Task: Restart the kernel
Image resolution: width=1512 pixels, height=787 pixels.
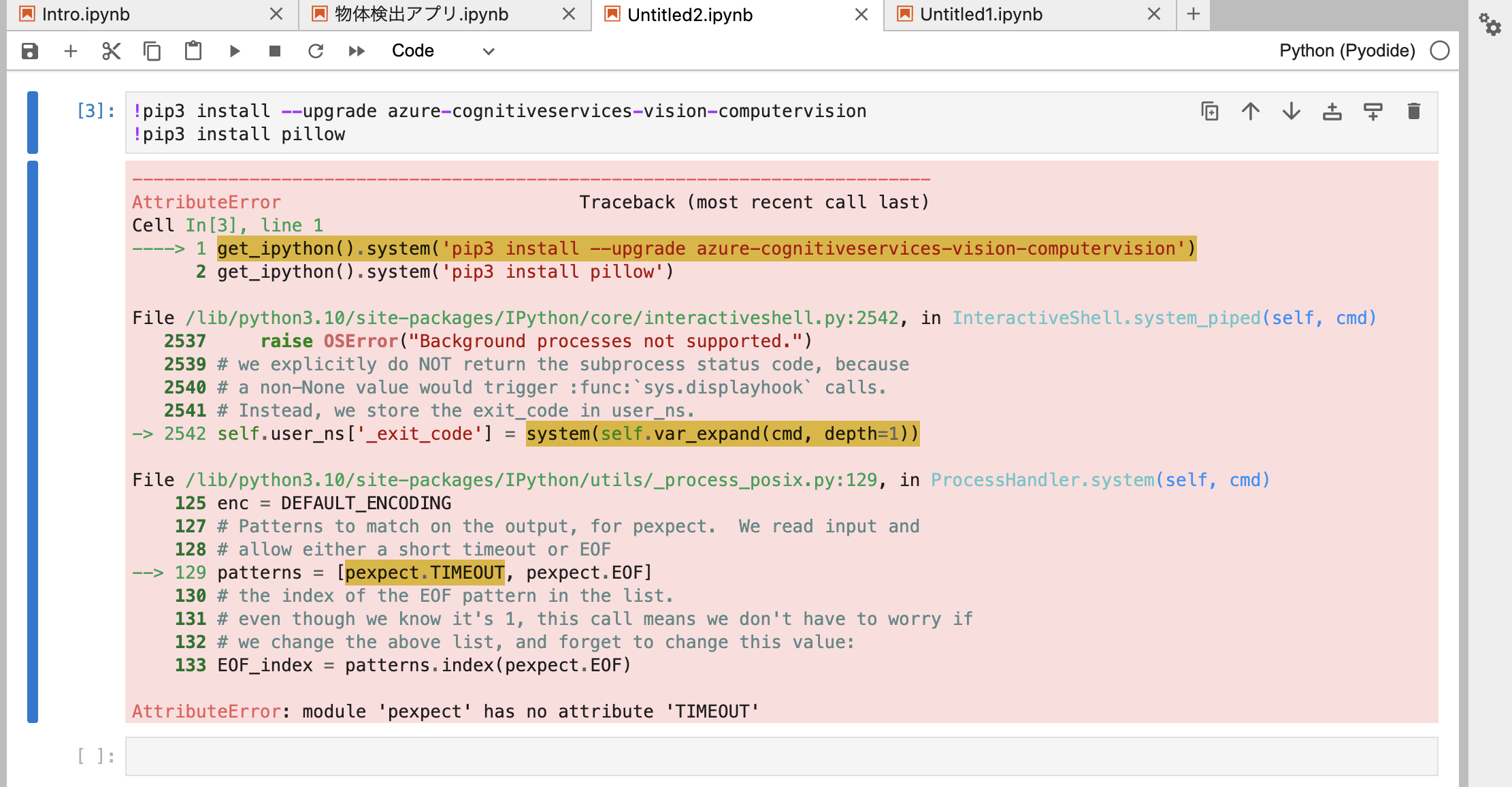Action: pyautogui.click(x=316, y=50)
